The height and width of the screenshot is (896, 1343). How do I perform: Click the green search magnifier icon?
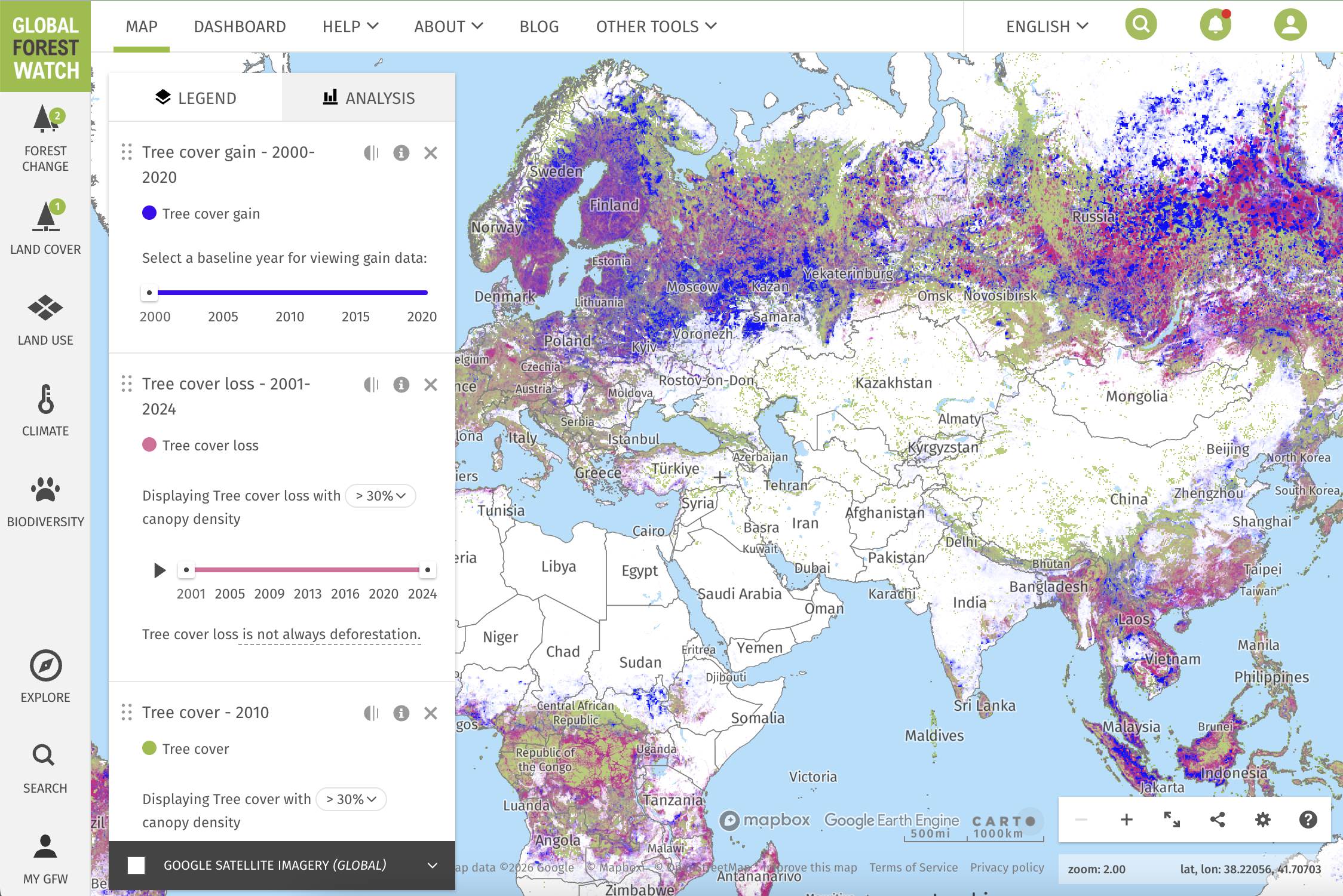point(1140,25)
